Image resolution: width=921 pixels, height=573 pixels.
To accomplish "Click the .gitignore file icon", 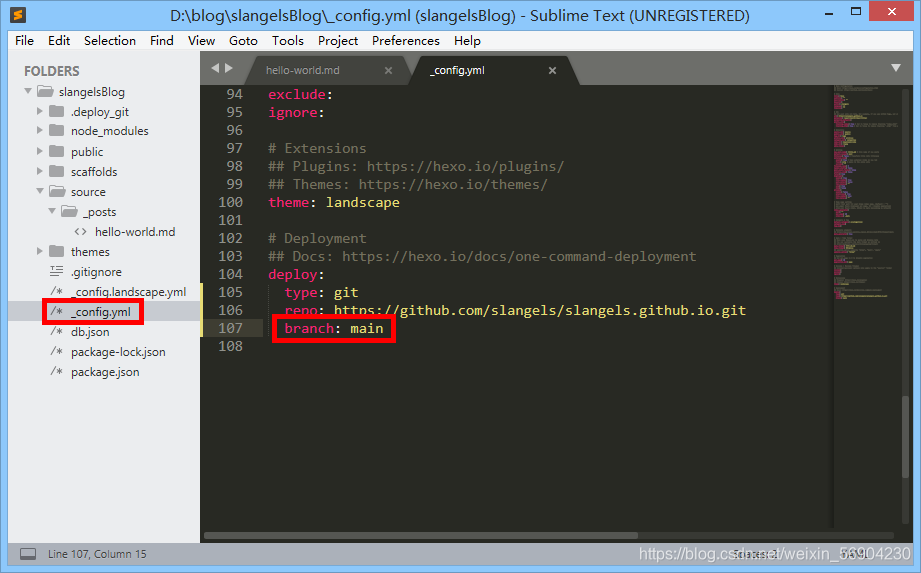I will point(56,271).
